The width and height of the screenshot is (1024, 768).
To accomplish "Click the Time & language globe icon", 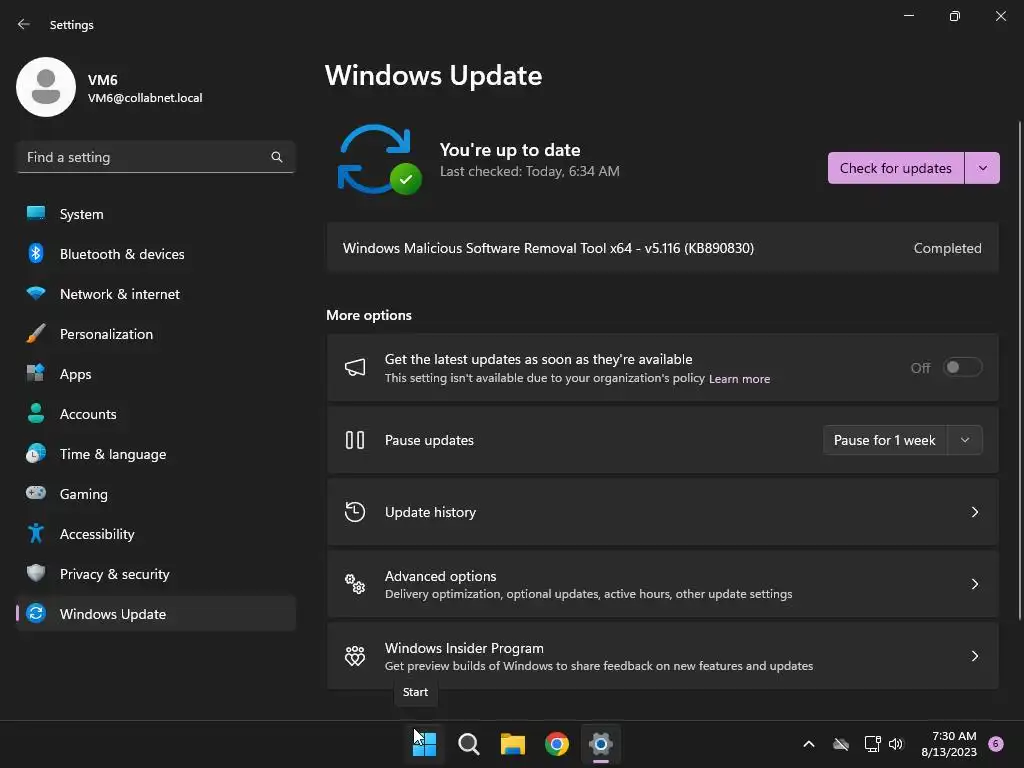I will 36,453.
